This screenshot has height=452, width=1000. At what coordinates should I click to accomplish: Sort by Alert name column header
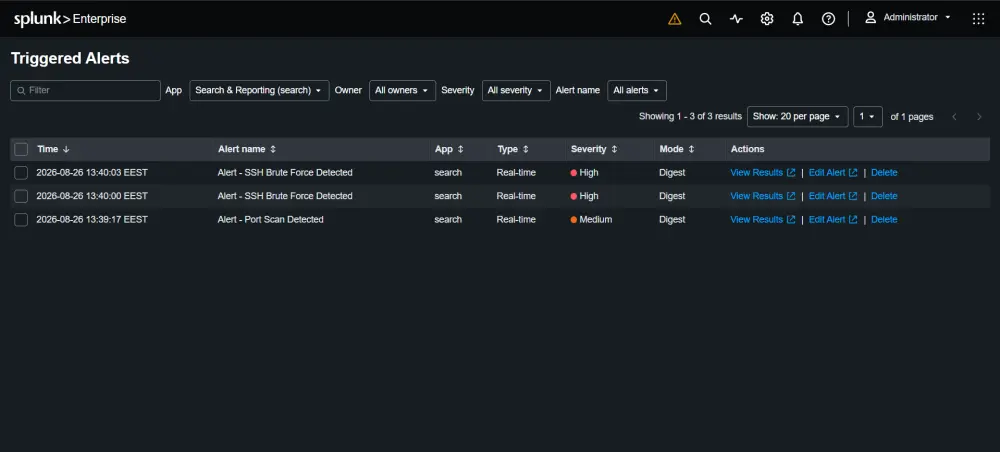click(x=247, y=149)
